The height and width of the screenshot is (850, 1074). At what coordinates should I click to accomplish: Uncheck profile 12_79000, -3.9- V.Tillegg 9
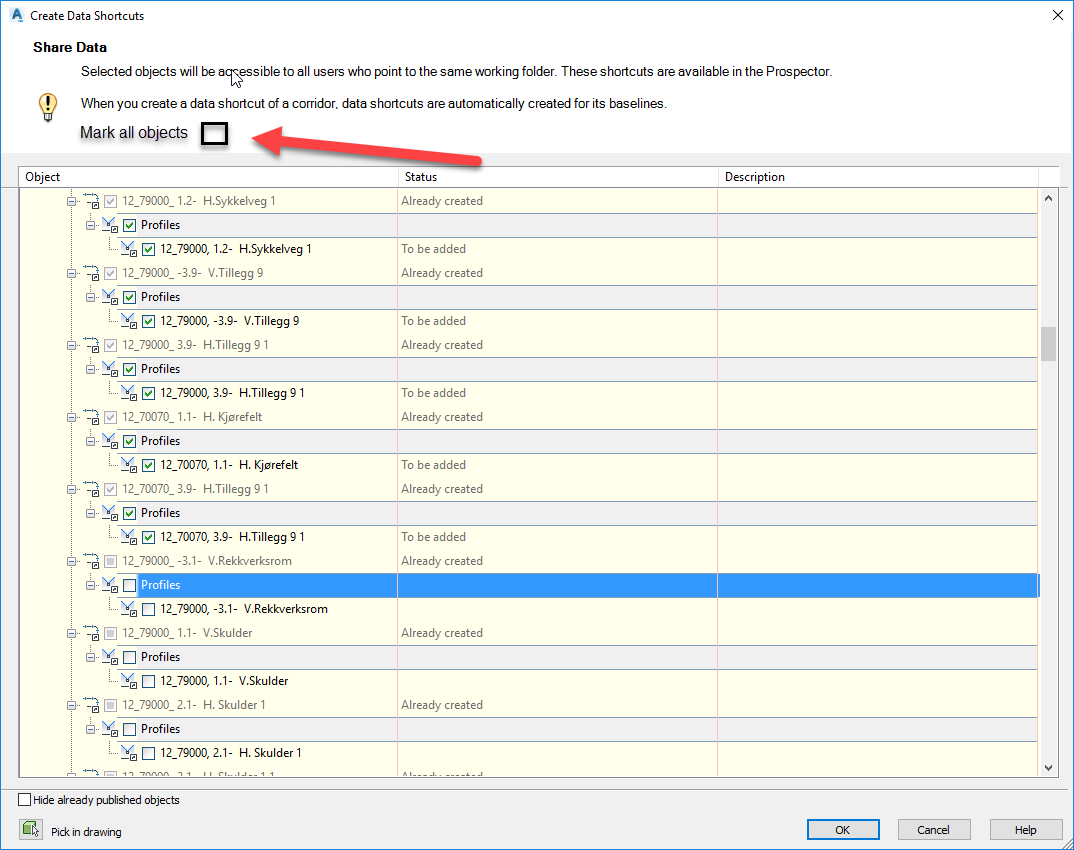pos(149,321)
